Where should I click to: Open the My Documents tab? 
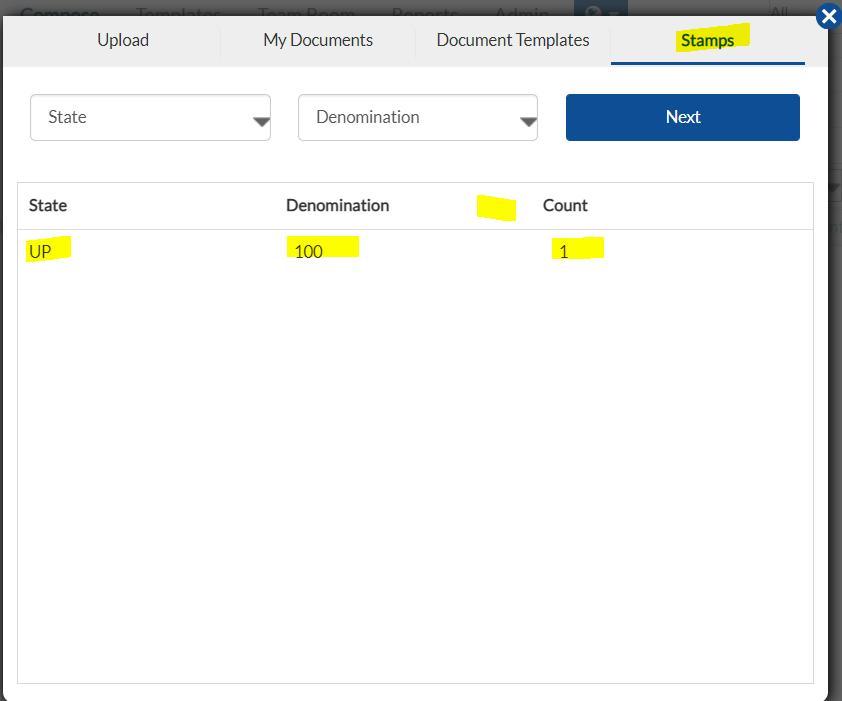point(318,40)
